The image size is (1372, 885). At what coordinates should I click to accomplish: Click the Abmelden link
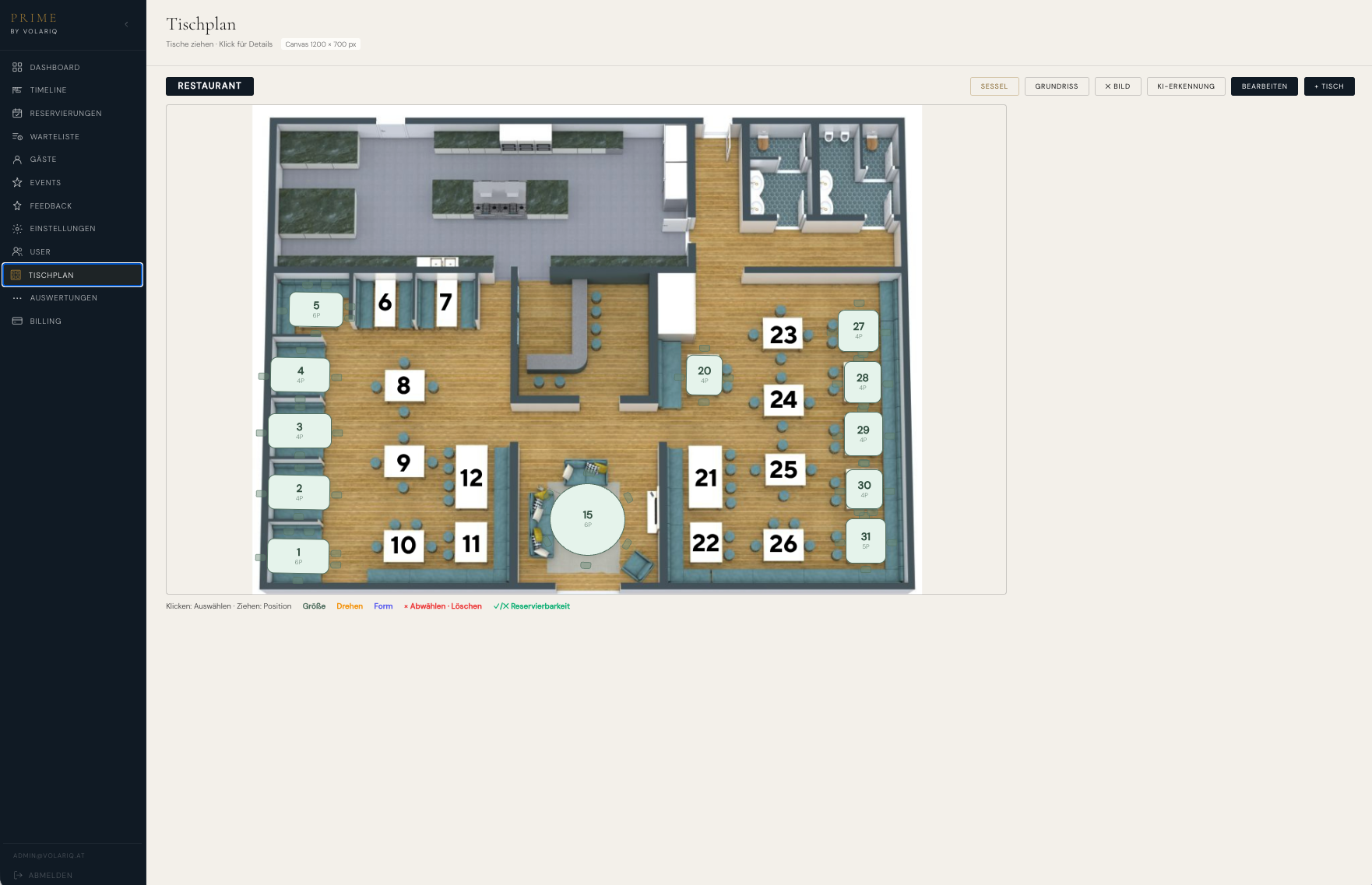pyautogui.click(x=51, y=876)
